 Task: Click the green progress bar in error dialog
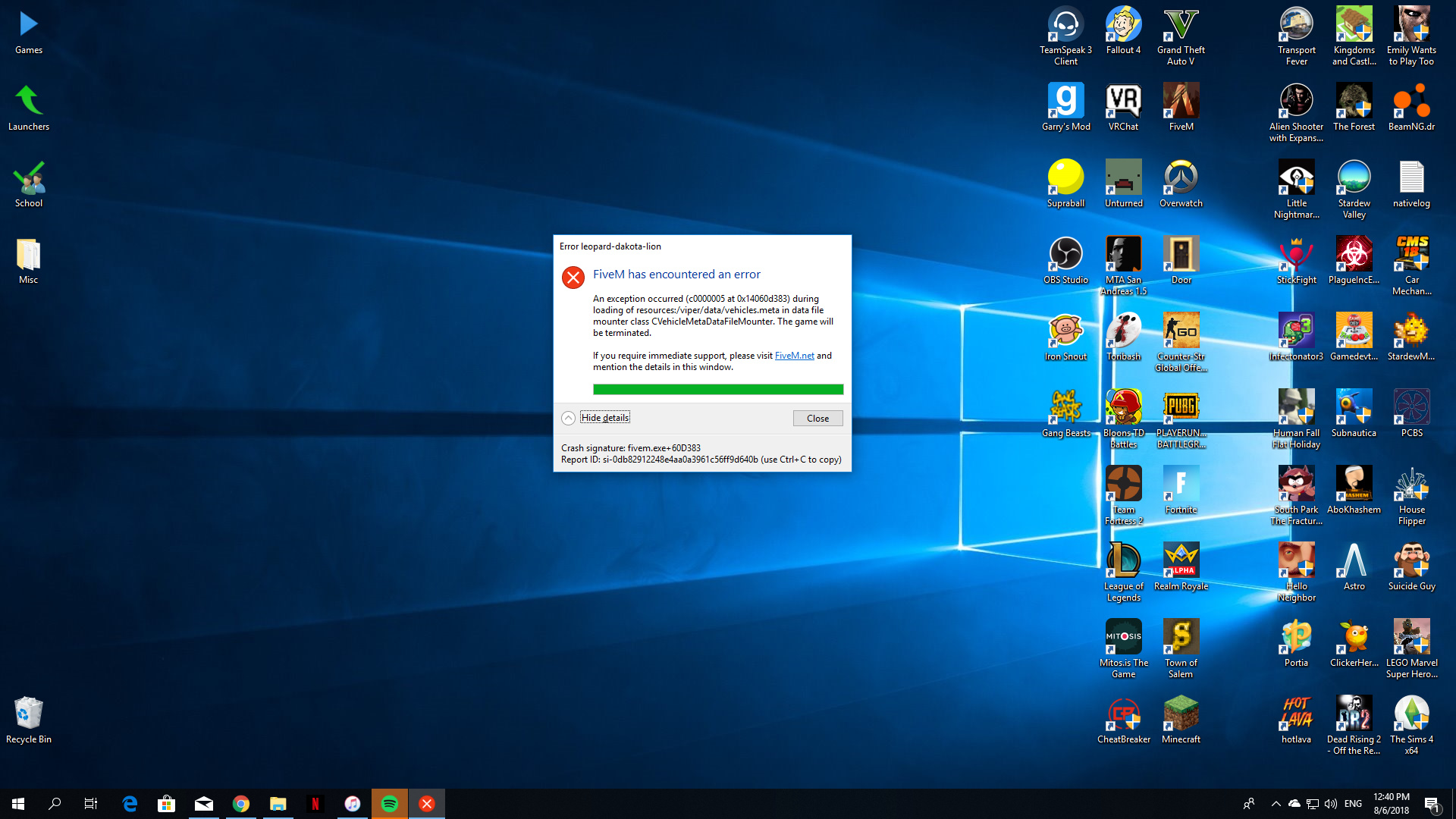[x=717, y=389]
